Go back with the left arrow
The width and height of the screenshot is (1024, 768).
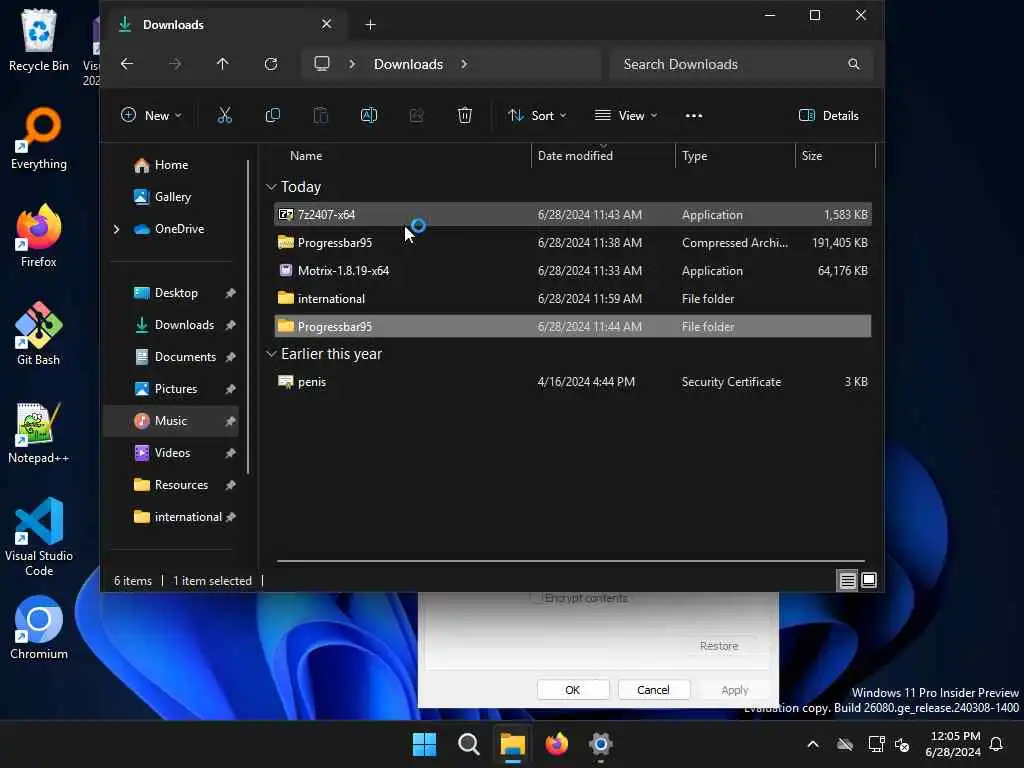tap(127, 64)
